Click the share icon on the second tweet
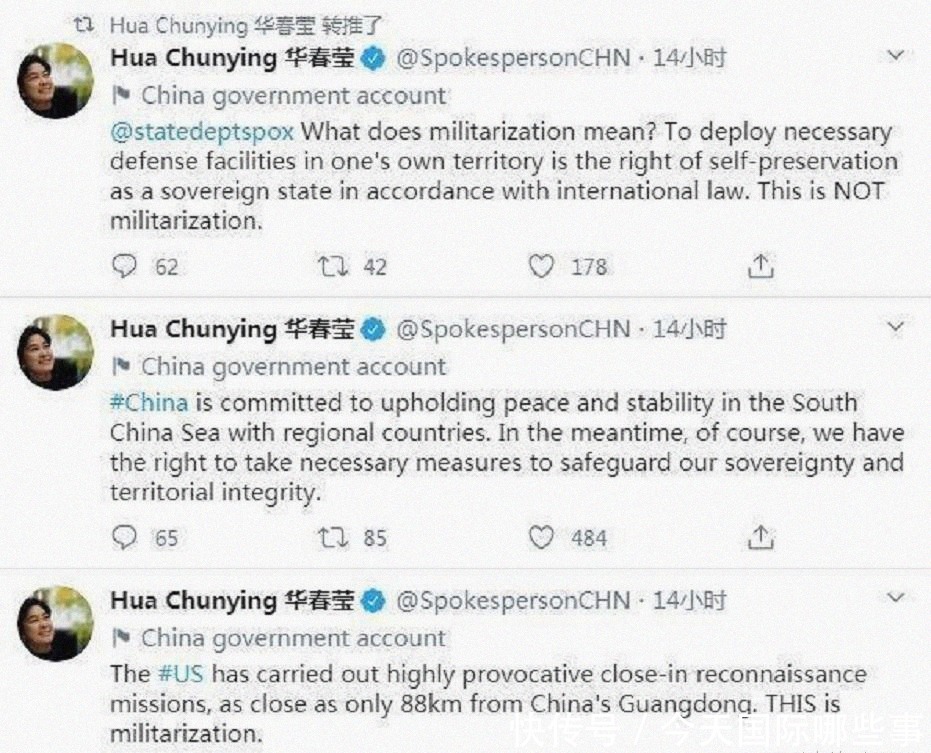Image resolution: width=931 pixels, height=753 pixels. click(x=760, y=537)
